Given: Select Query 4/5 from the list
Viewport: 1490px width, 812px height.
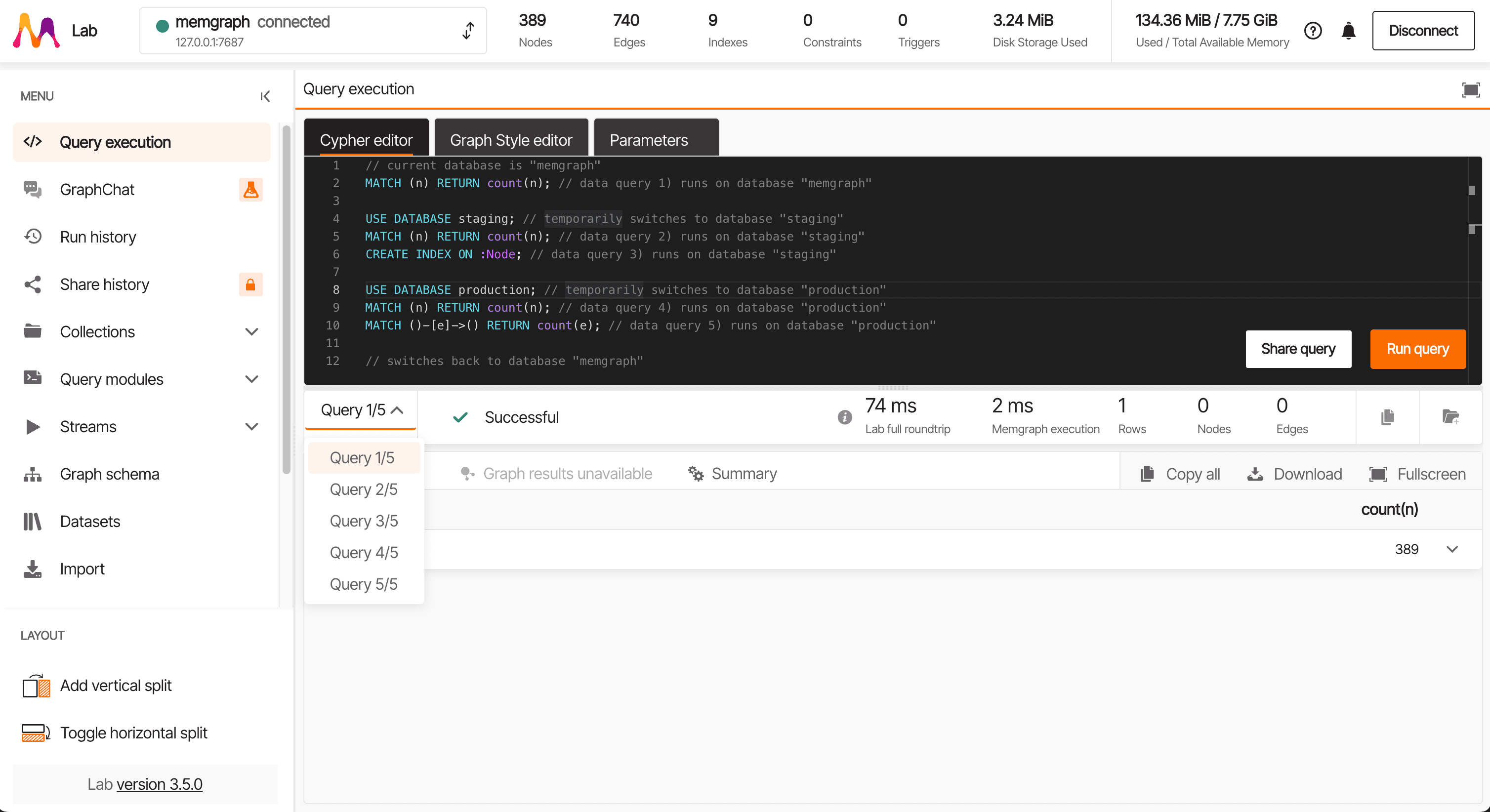Looking at the screenshot, I should tap(364, 553).
